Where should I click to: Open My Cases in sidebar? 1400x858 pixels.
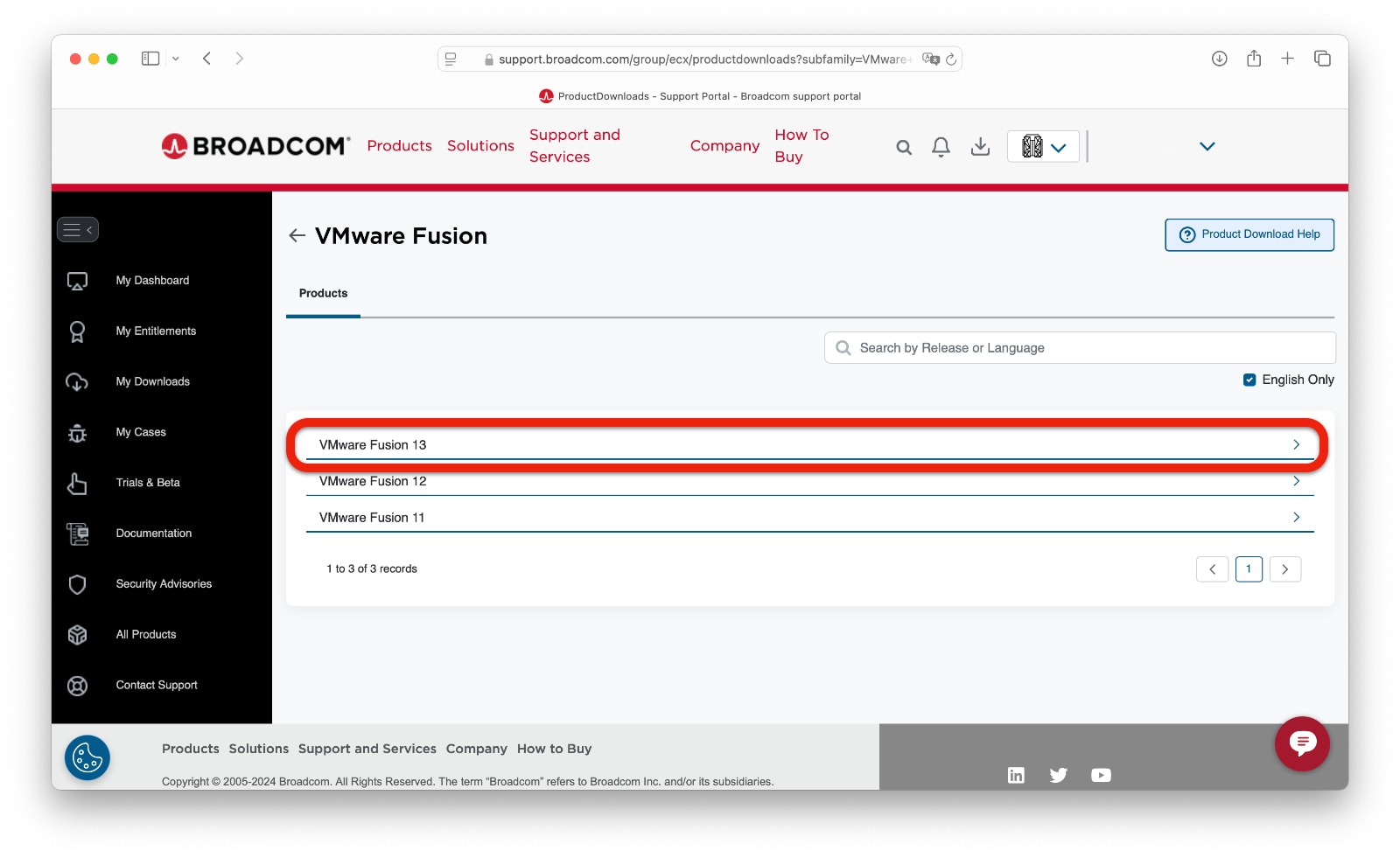[141, 433]
